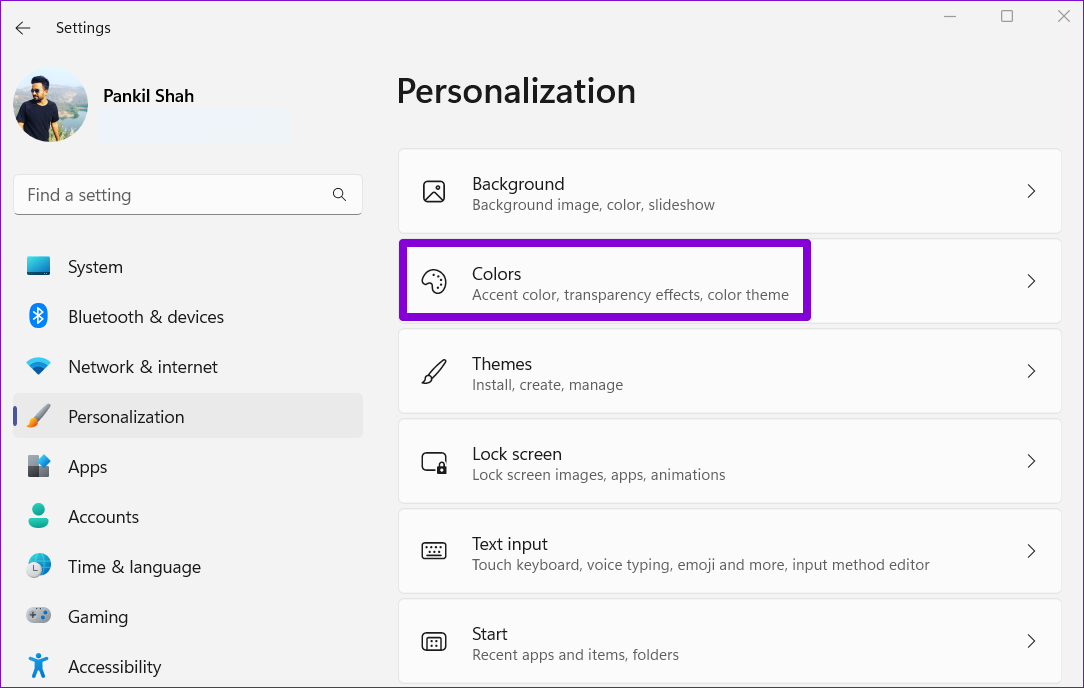Click the Apps icon in sidebar

39,466
